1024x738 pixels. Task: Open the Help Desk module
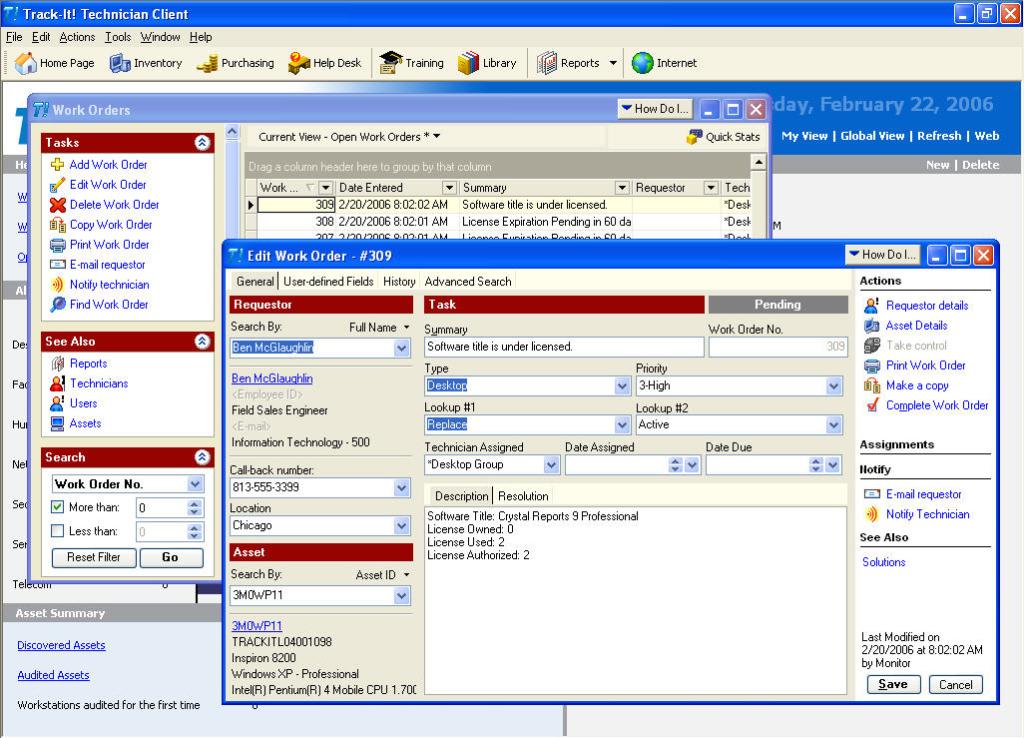[325, 63]
